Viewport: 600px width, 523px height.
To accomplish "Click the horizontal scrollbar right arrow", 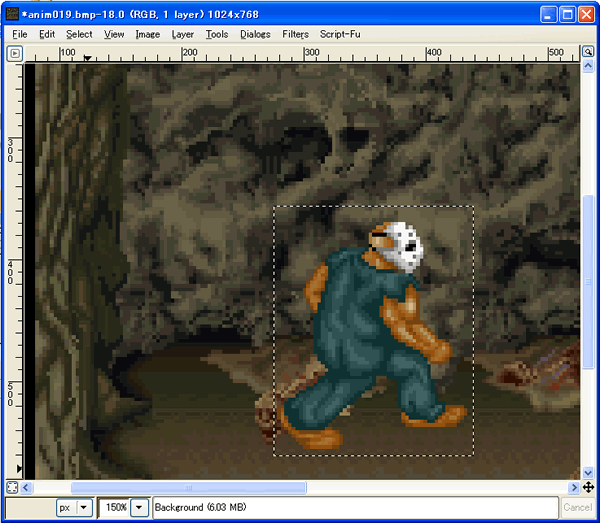I will tap(574, 487).
